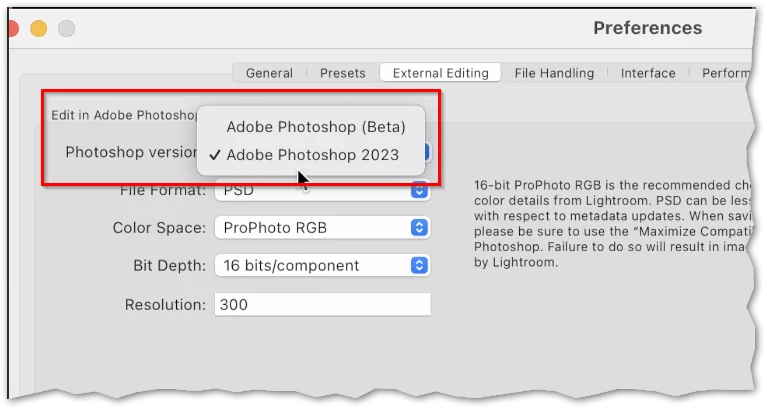Click the yellow minimize window button
Viewport: 767px width, 410px height.
(39, 28)
